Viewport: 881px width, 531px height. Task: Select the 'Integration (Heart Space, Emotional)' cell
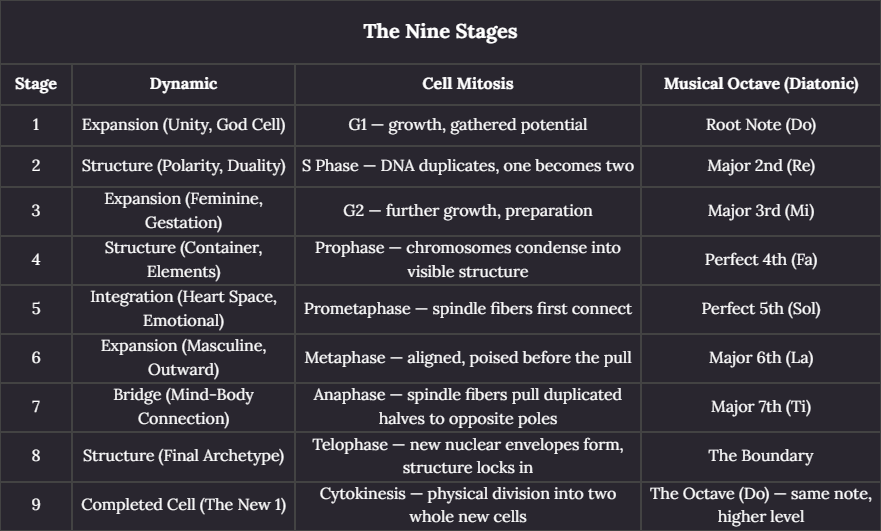click(x=183, y=308)
